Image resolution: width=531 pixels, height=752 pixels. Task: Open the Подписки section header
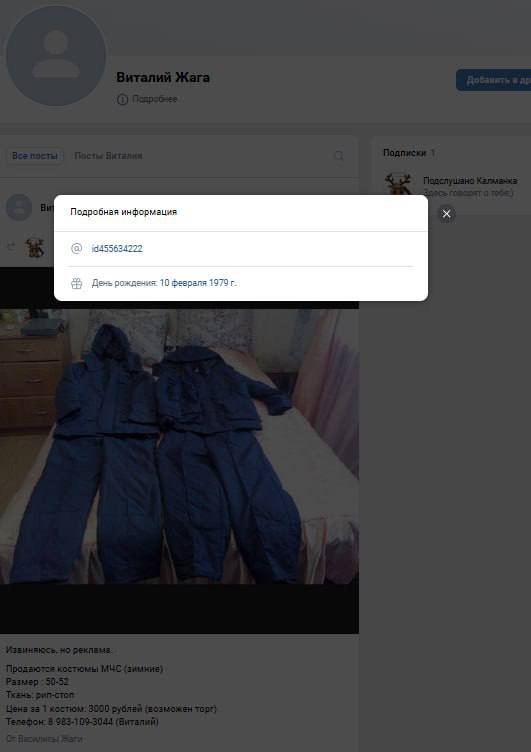(x=404, y=153)
